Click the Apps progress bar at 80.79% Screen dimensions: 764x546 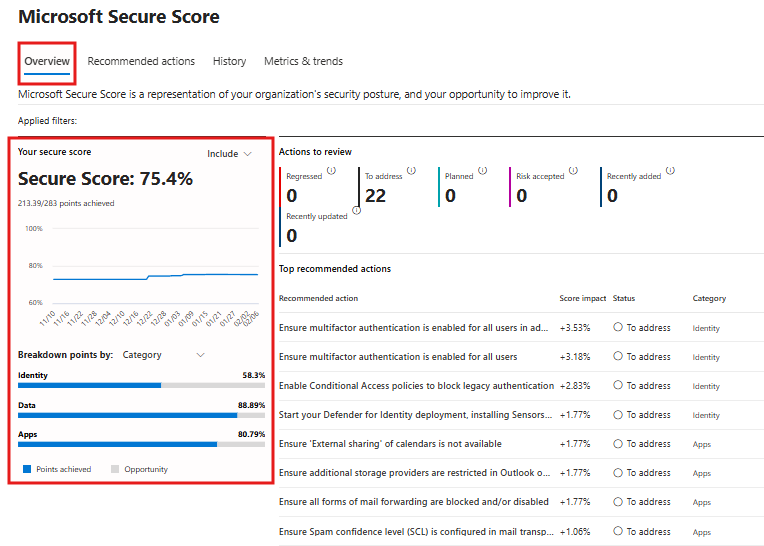[141, 444]
